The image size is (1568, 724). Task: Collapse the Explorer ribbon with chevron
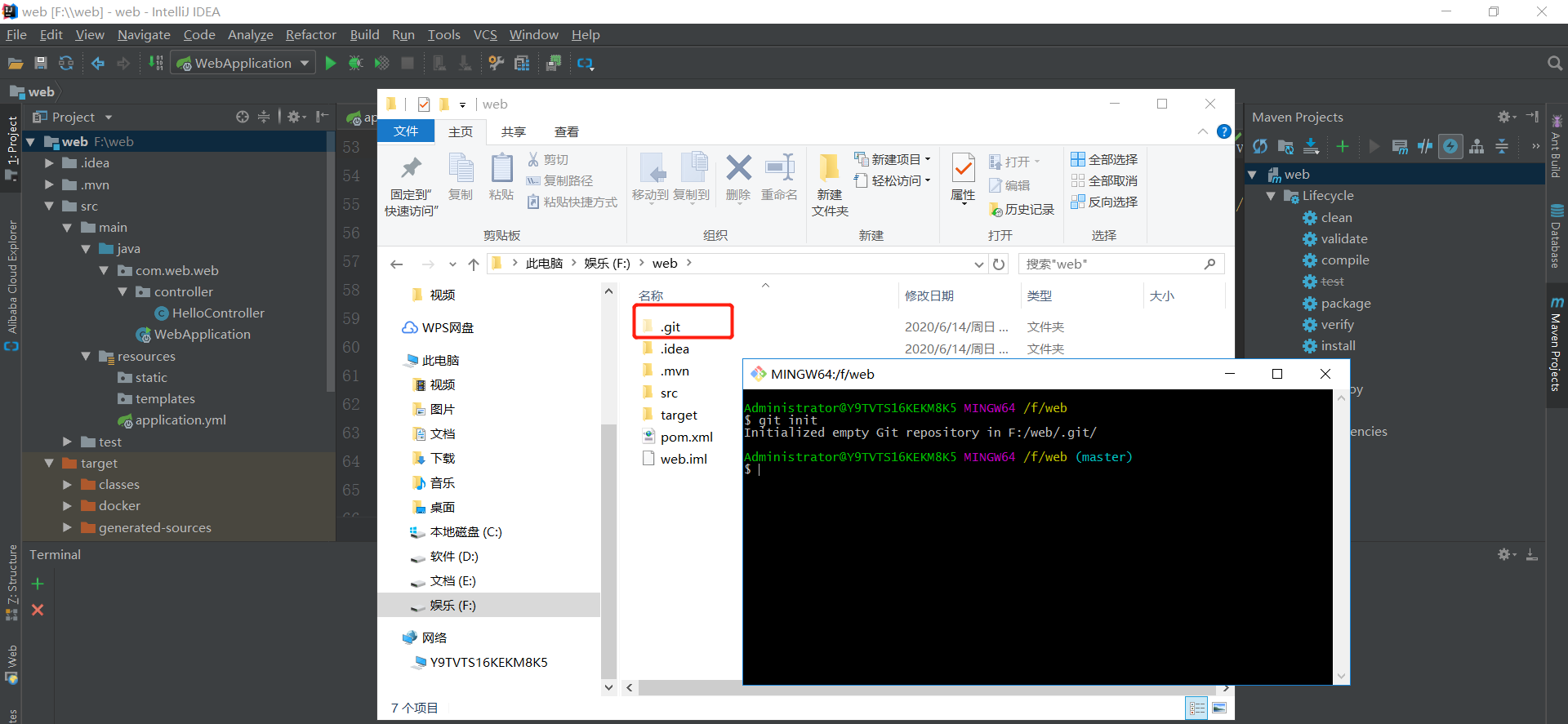tap(1202, 131)
